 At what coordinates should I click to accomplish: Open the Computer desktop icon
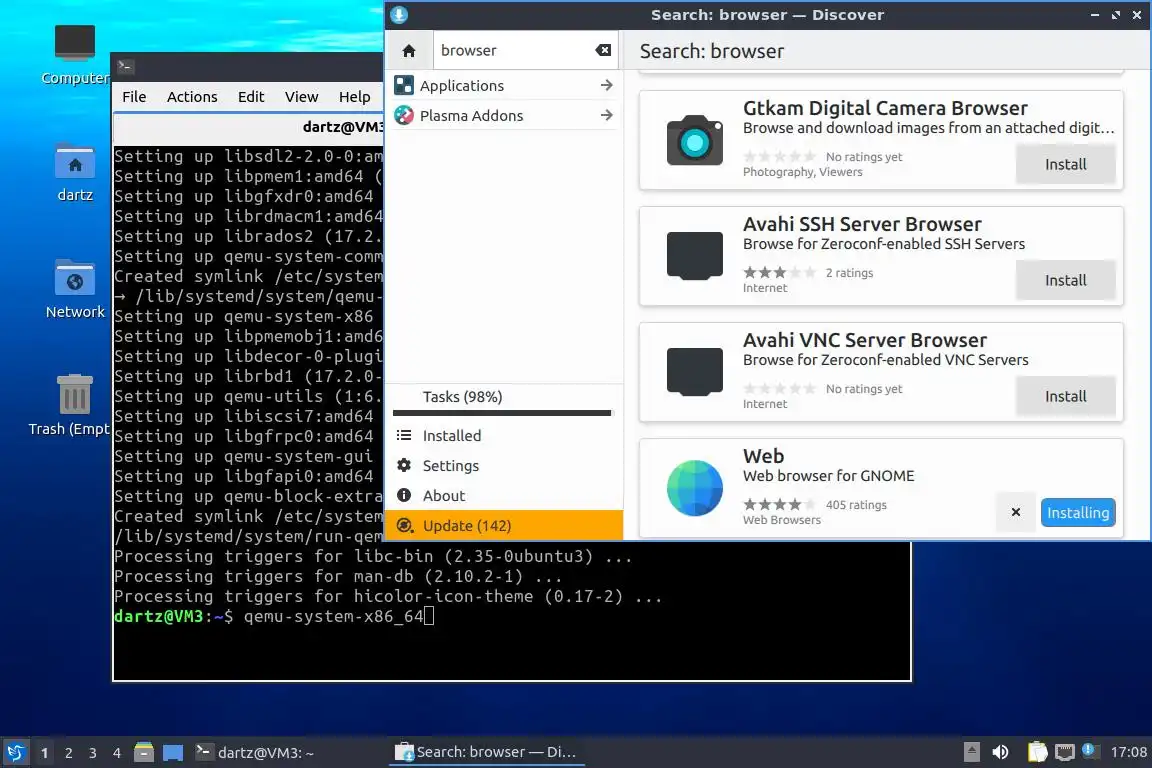[x=75, y=54]
